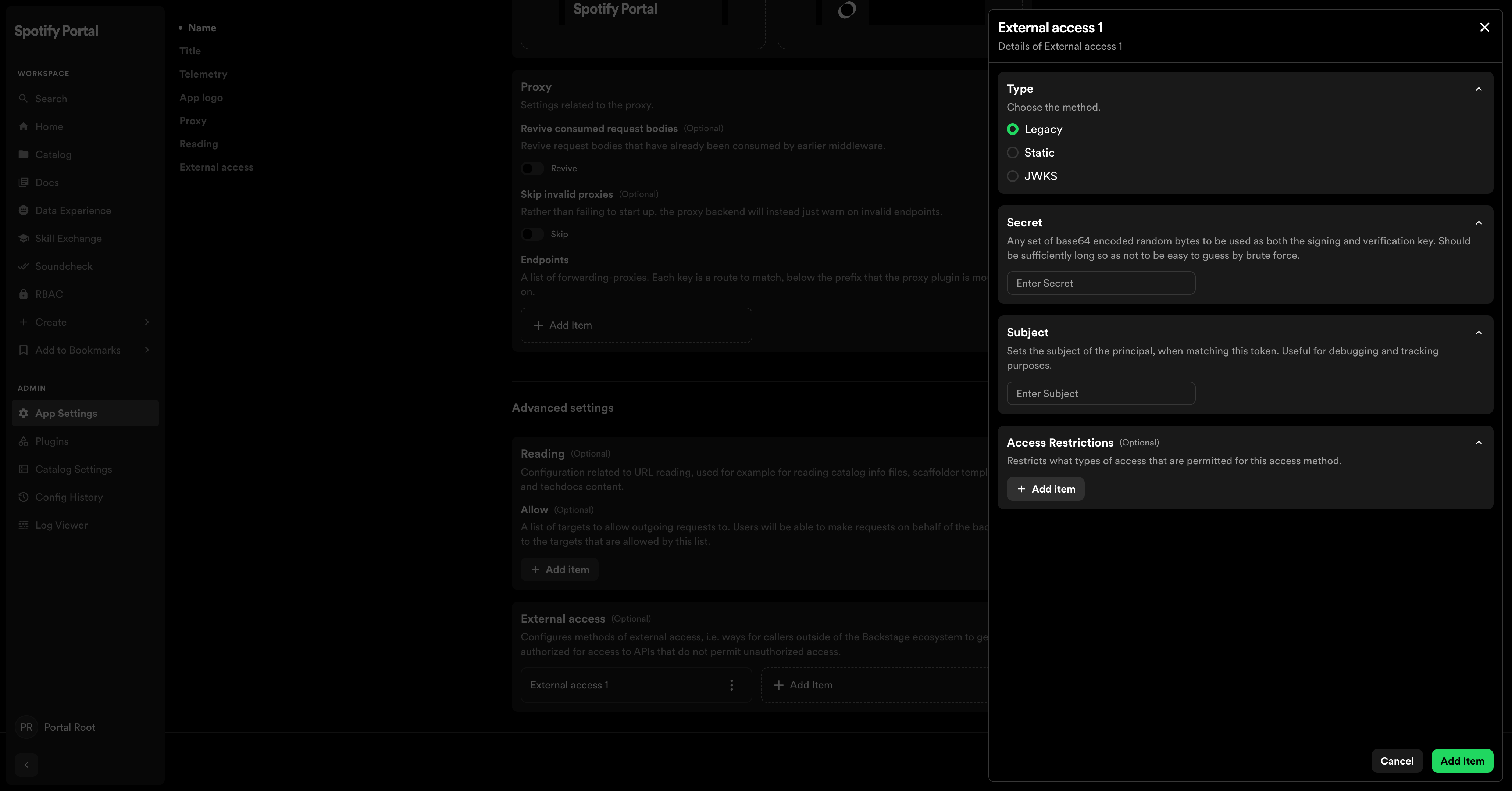Image resolution: width=1512 pixels, height=791 pixels.
Task: Click the Log Viewer list icon
Action: coord(24,525)
